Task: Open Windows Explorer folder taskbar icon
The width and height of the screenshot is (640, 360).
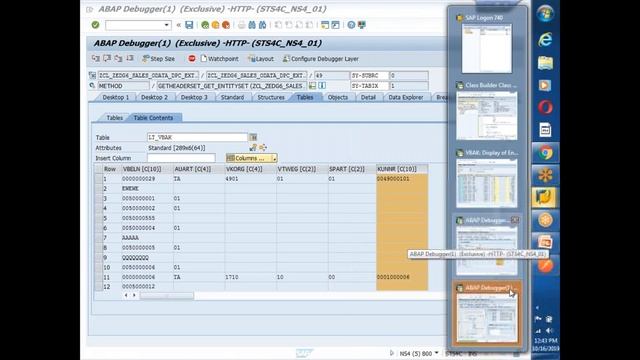Action: coord(545,62)
